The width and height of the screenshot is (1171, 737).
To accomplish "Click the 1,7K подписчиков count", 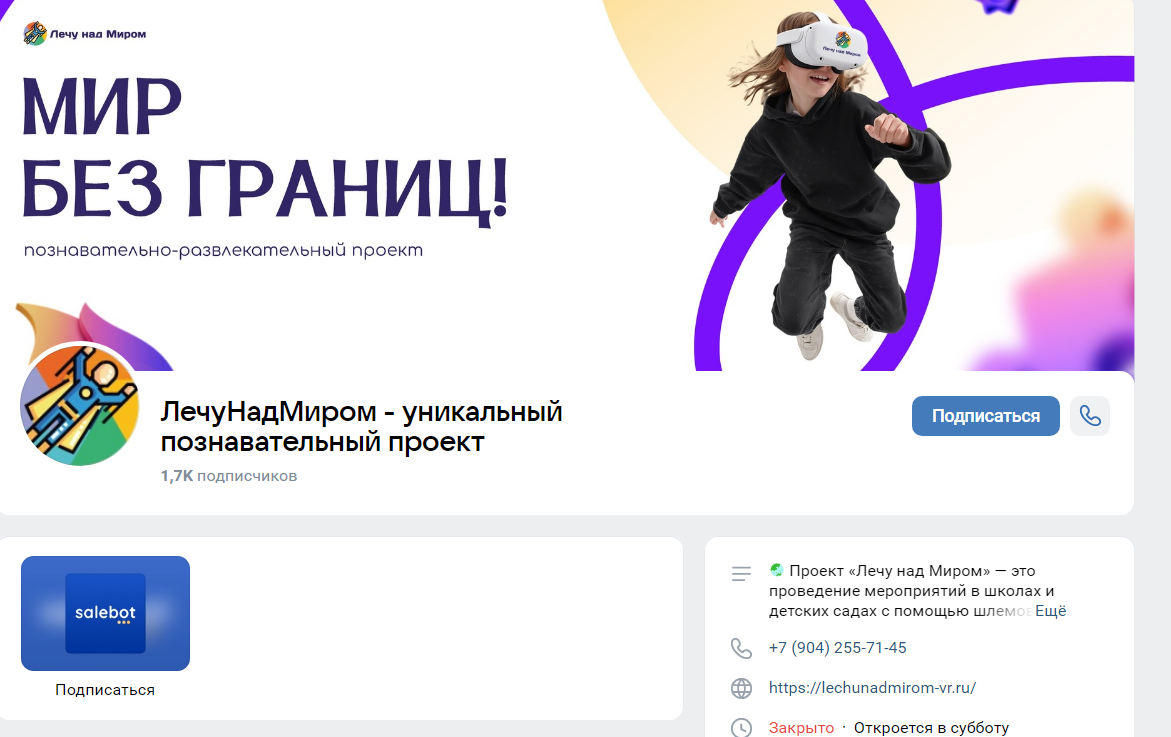I will tap(229, 476).
